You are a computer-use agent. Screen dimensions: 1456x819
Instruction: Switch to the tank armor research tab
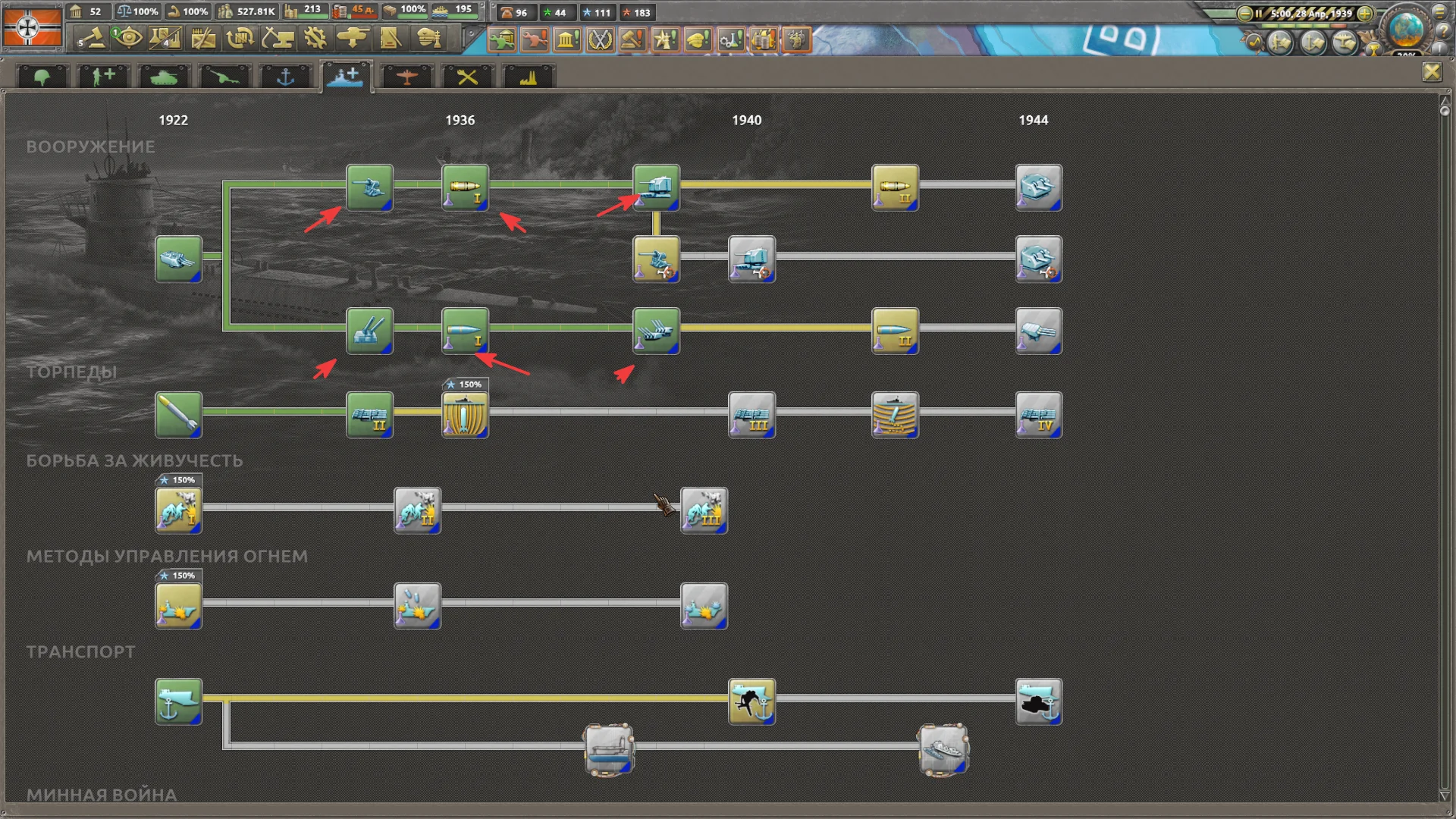click(164, 77)
